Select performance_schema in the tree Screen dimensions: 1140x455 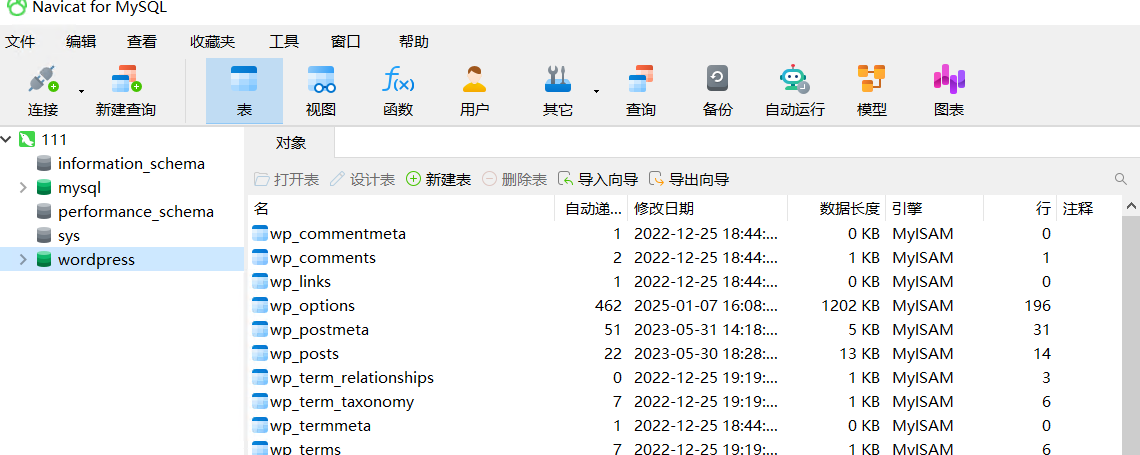click(136, 212)
